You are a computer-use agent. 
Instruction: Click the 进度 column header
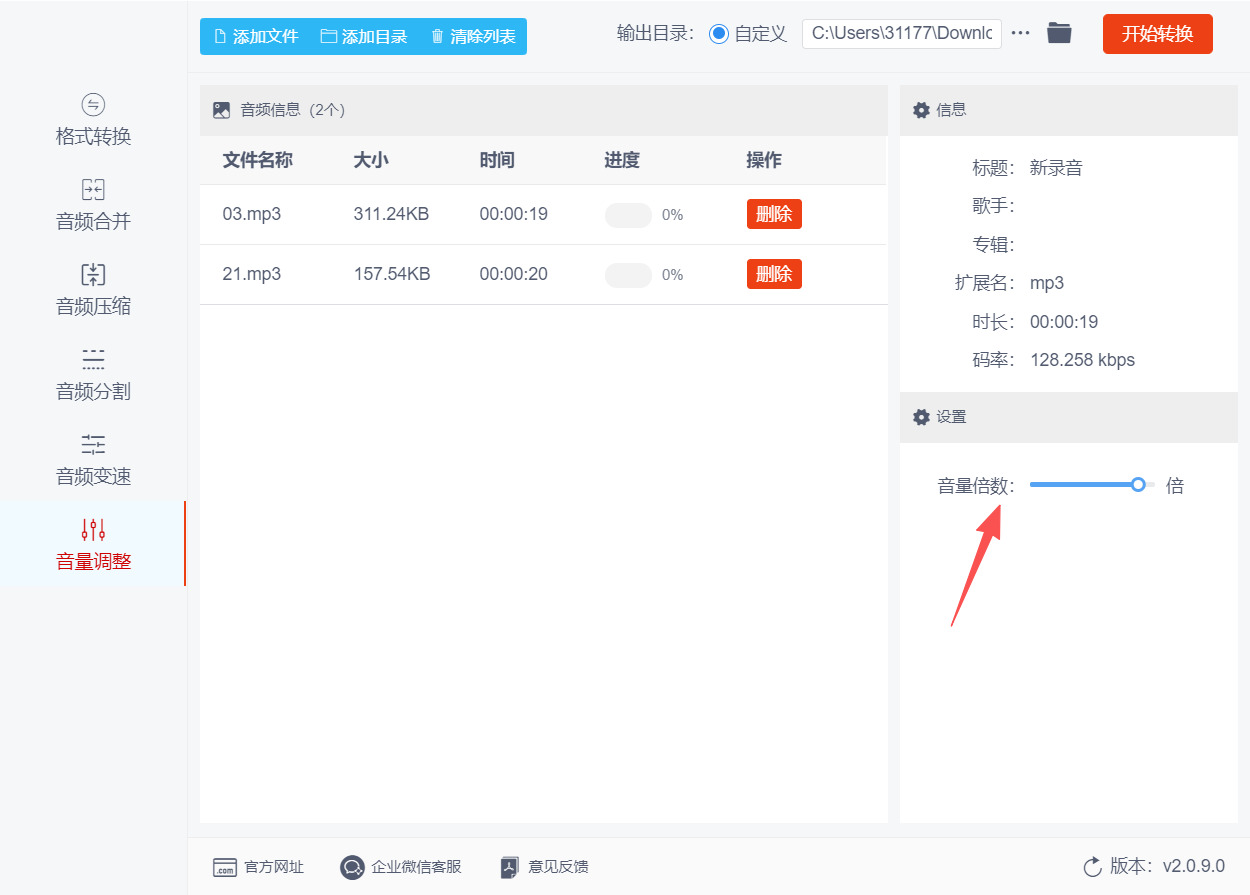coord(622,160)
